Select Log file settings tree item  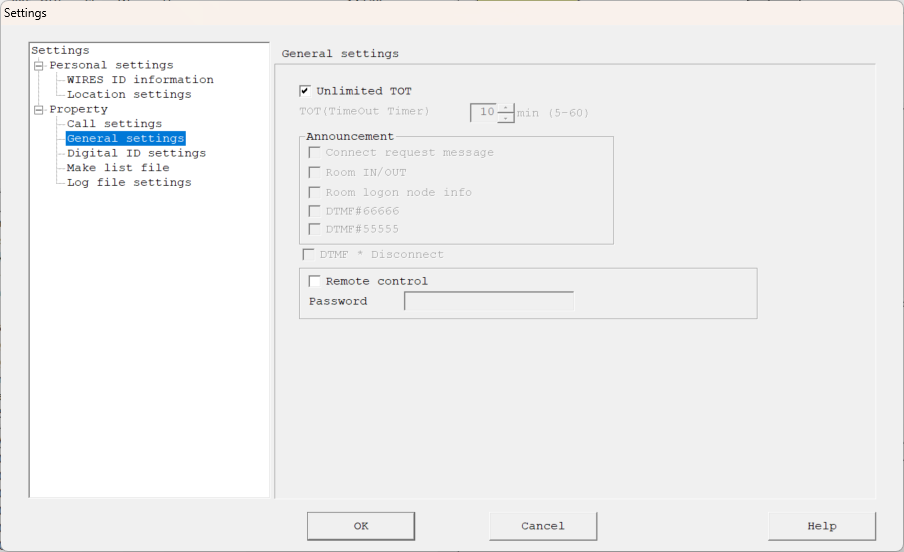(x=129, y=183)
